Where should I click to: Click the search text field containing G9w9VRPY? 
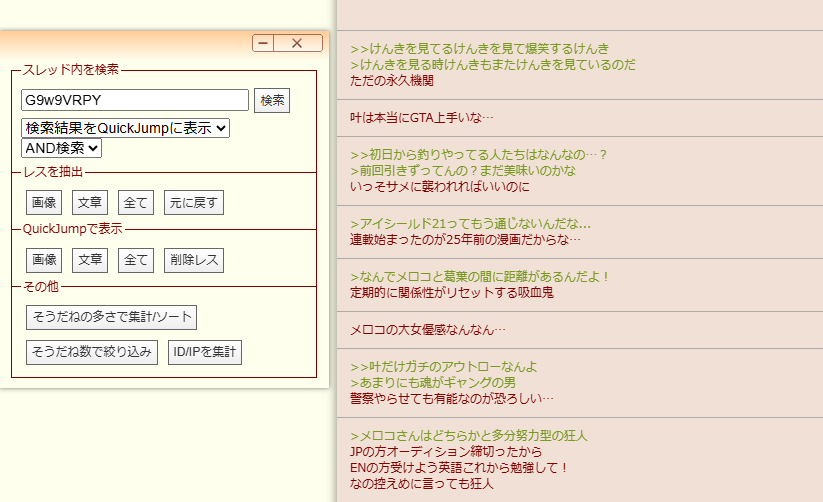(135, 100)
